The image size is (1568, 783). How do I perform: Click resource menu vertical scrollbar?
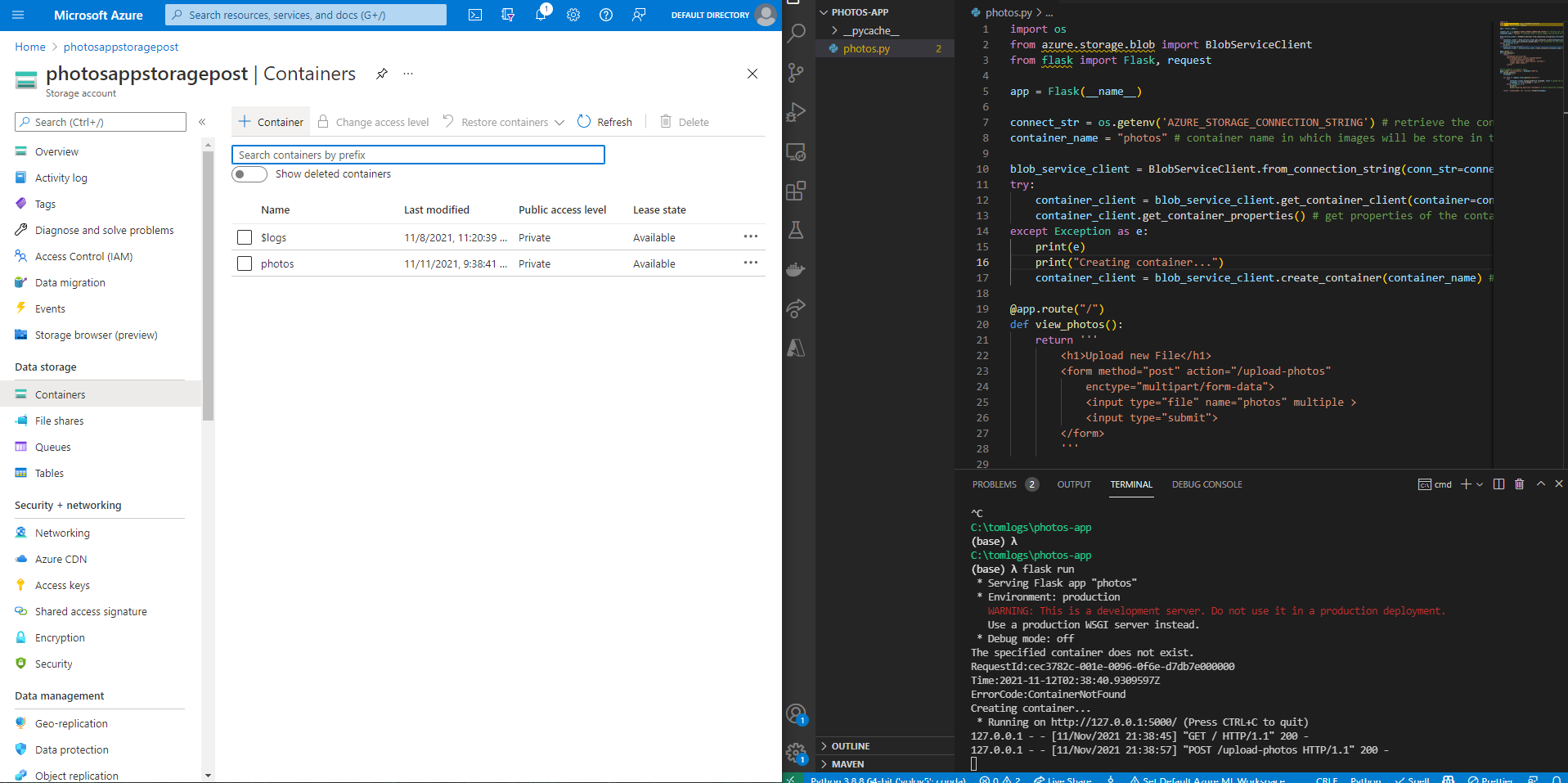(209, 286)
